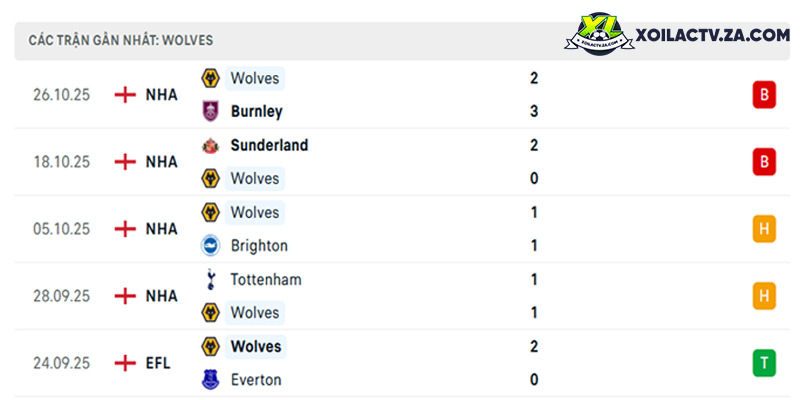Click the red B badge for Sunderland match
800x400 pixels.
tap(764, 162)
